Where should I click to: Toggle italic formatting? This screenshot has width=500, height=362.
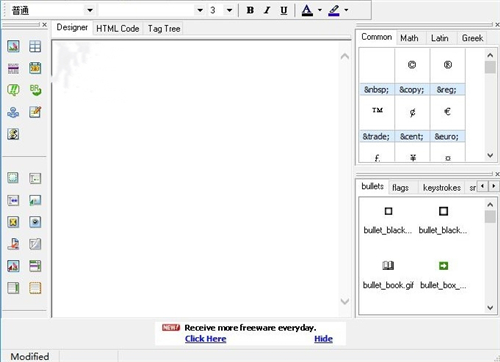coord(267,10)
